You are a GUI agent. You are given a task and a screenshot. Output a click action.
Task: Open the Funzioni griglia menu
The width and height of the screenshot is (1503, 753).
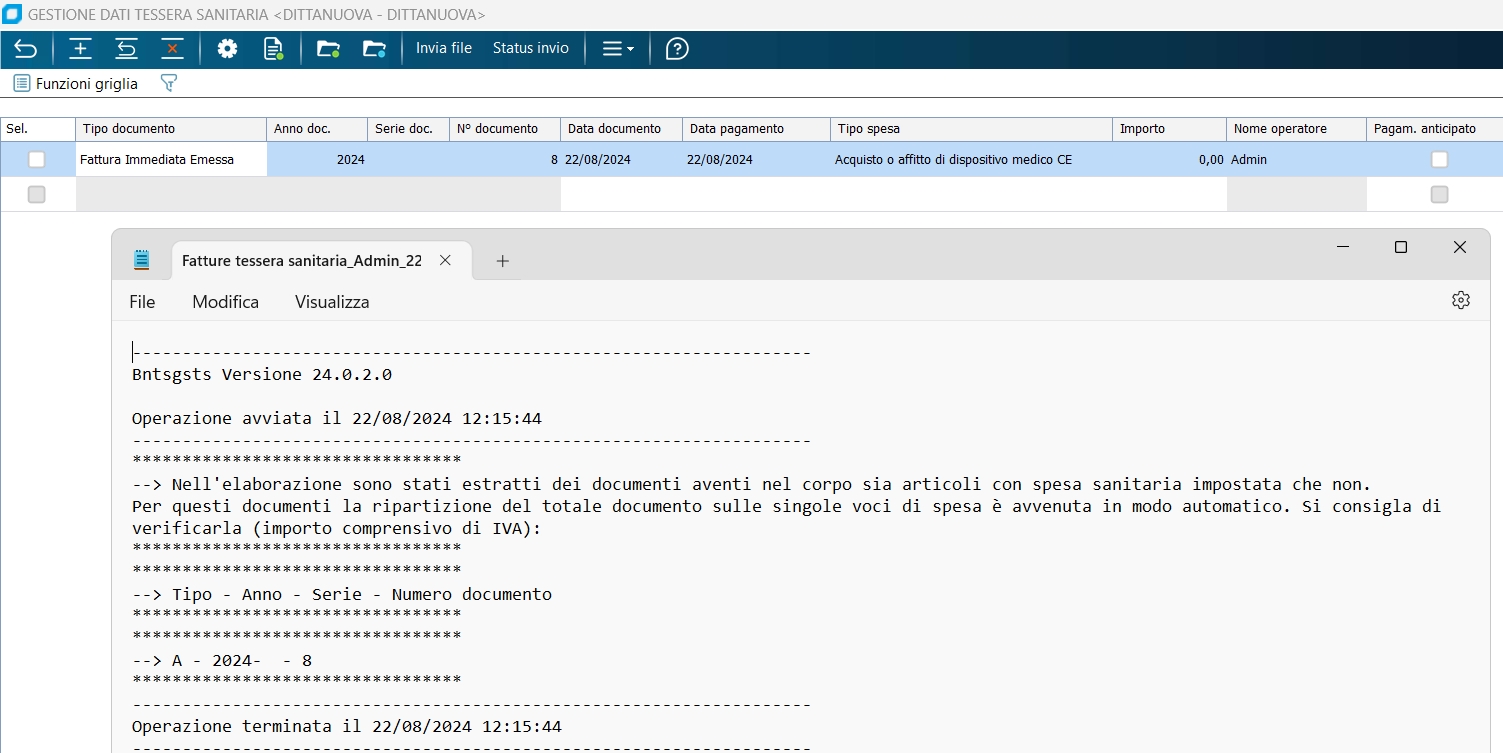pos(76,84)
